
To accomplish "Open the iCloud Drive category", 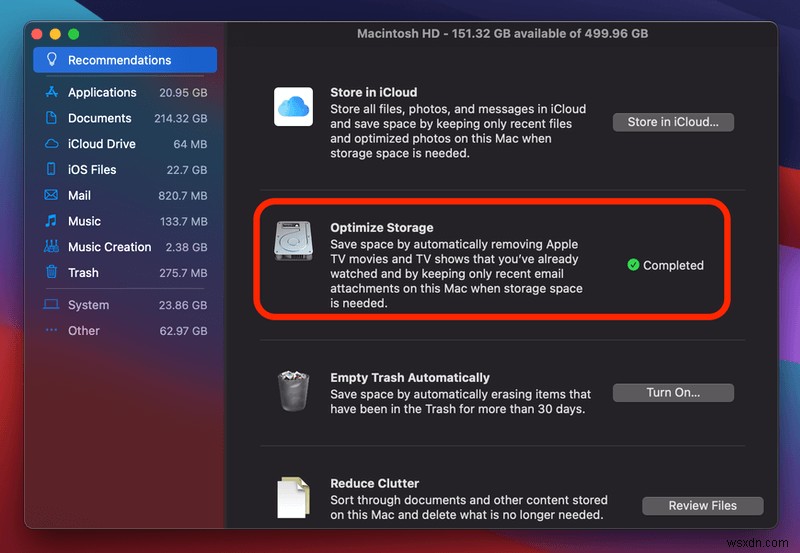I will click(x=125, y=144).
